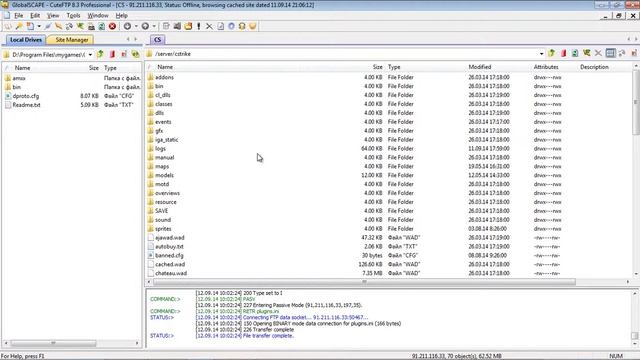Select Readme.txt in local pane
The image size is (640, 360).
pos(27,105)
